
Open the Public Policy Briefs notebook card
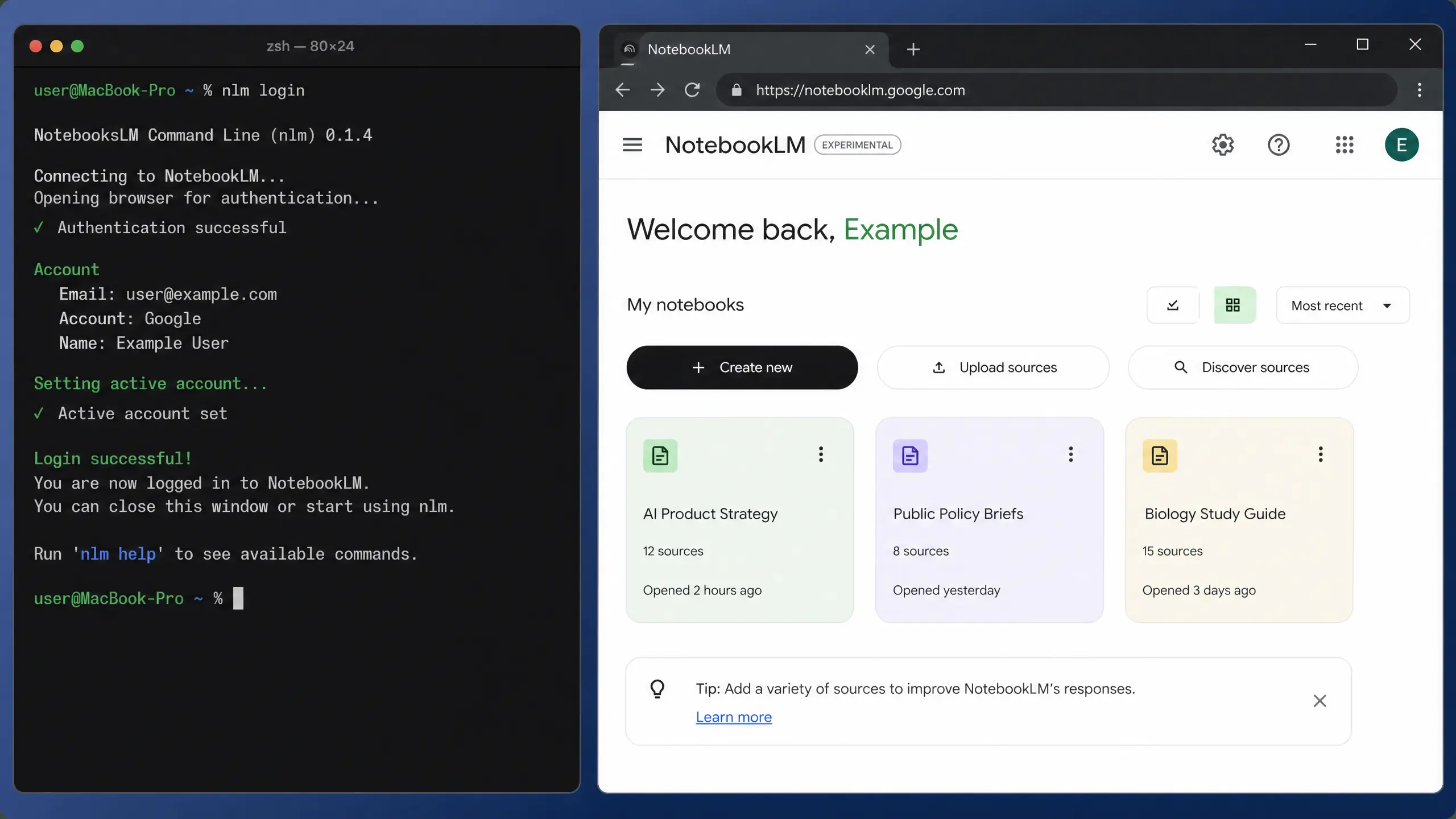click(x=990, y=520)
